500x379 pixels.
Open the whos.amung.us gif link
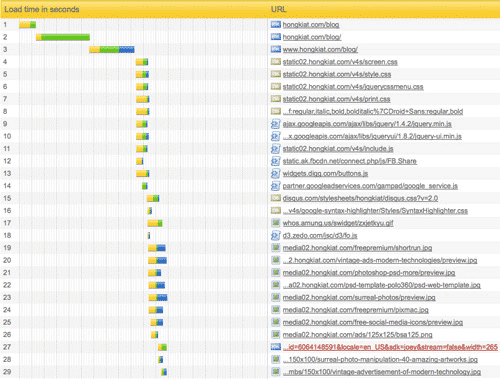pos(338,223)
